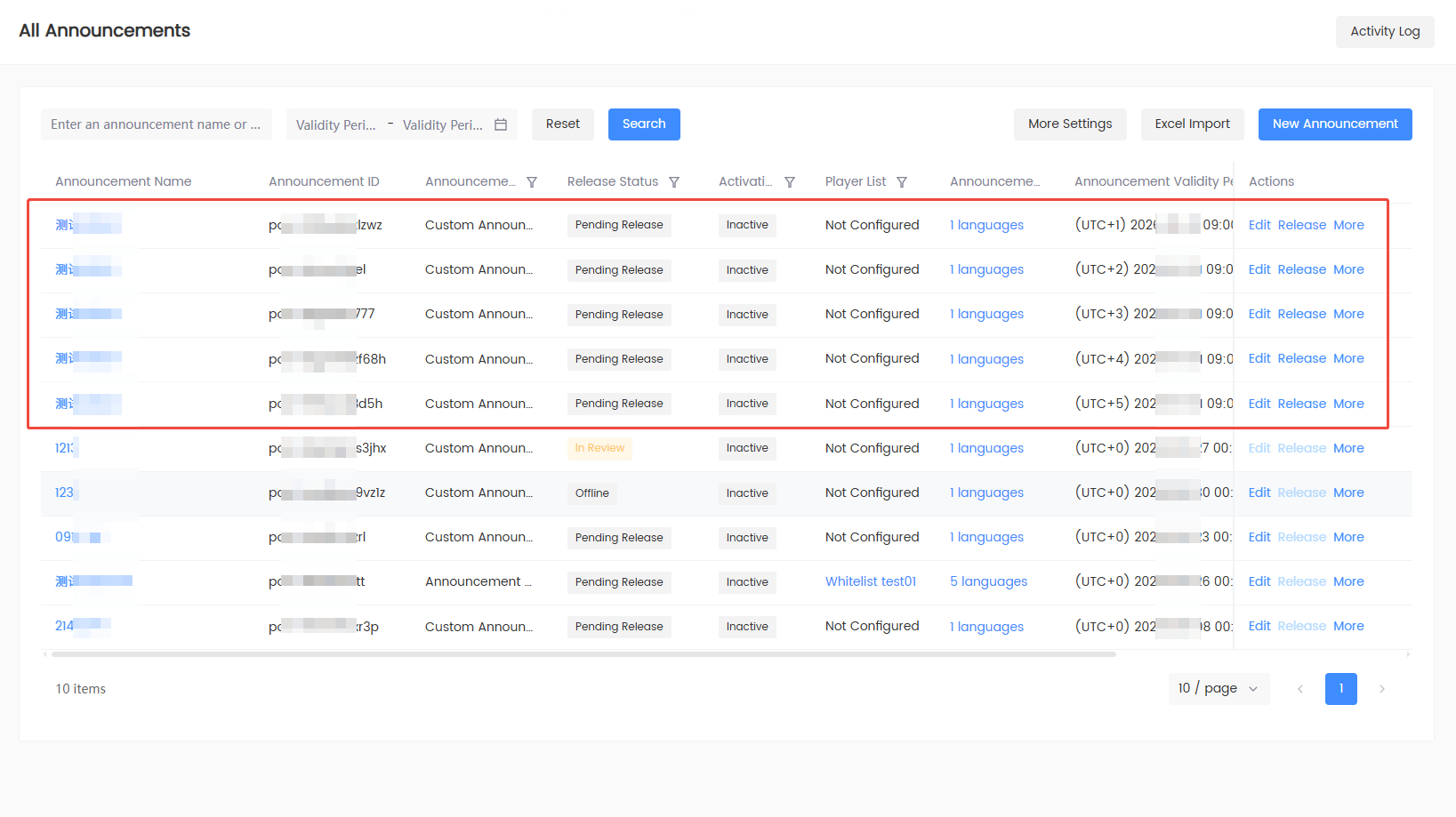
Task: Open the validity period calendar icon
Action: point(501,124)
